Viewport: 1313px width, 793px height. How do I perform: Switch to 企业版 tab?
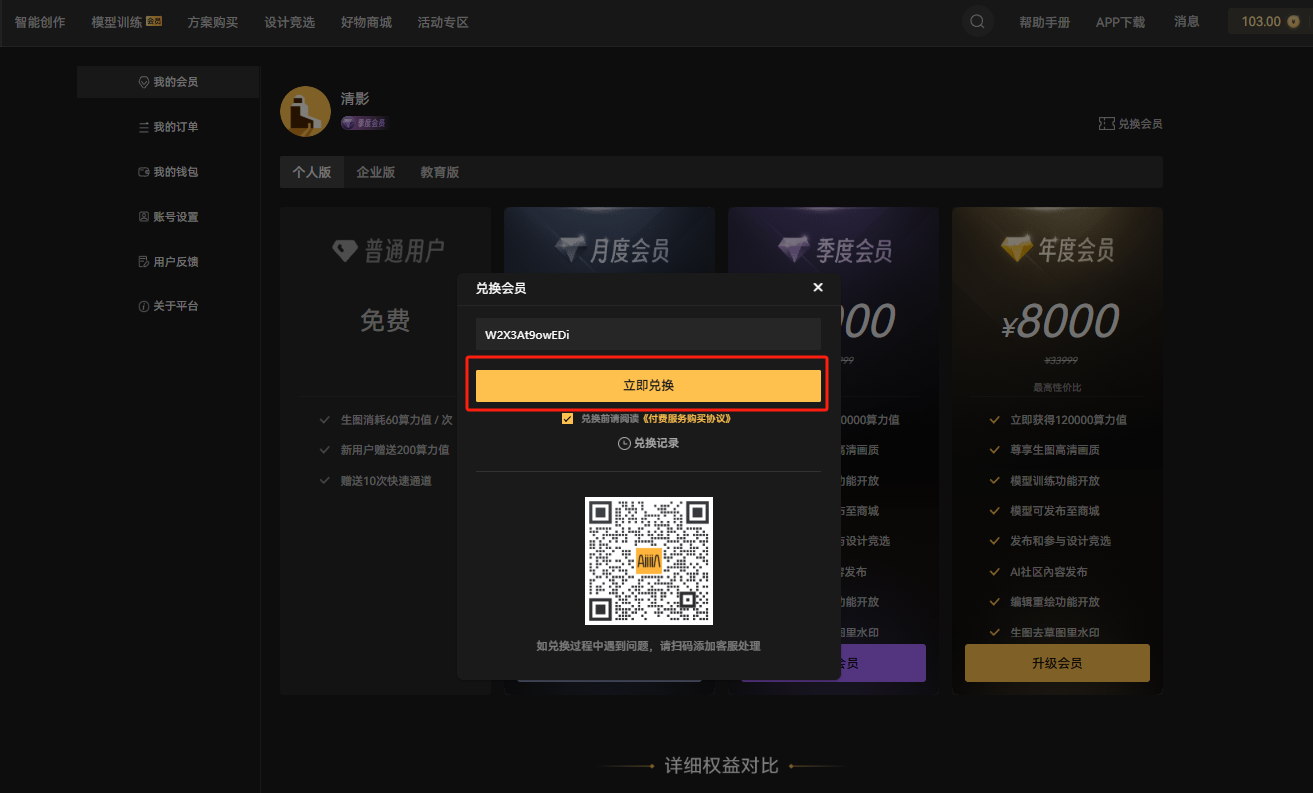pyautogui.click(x=376, y=172)
